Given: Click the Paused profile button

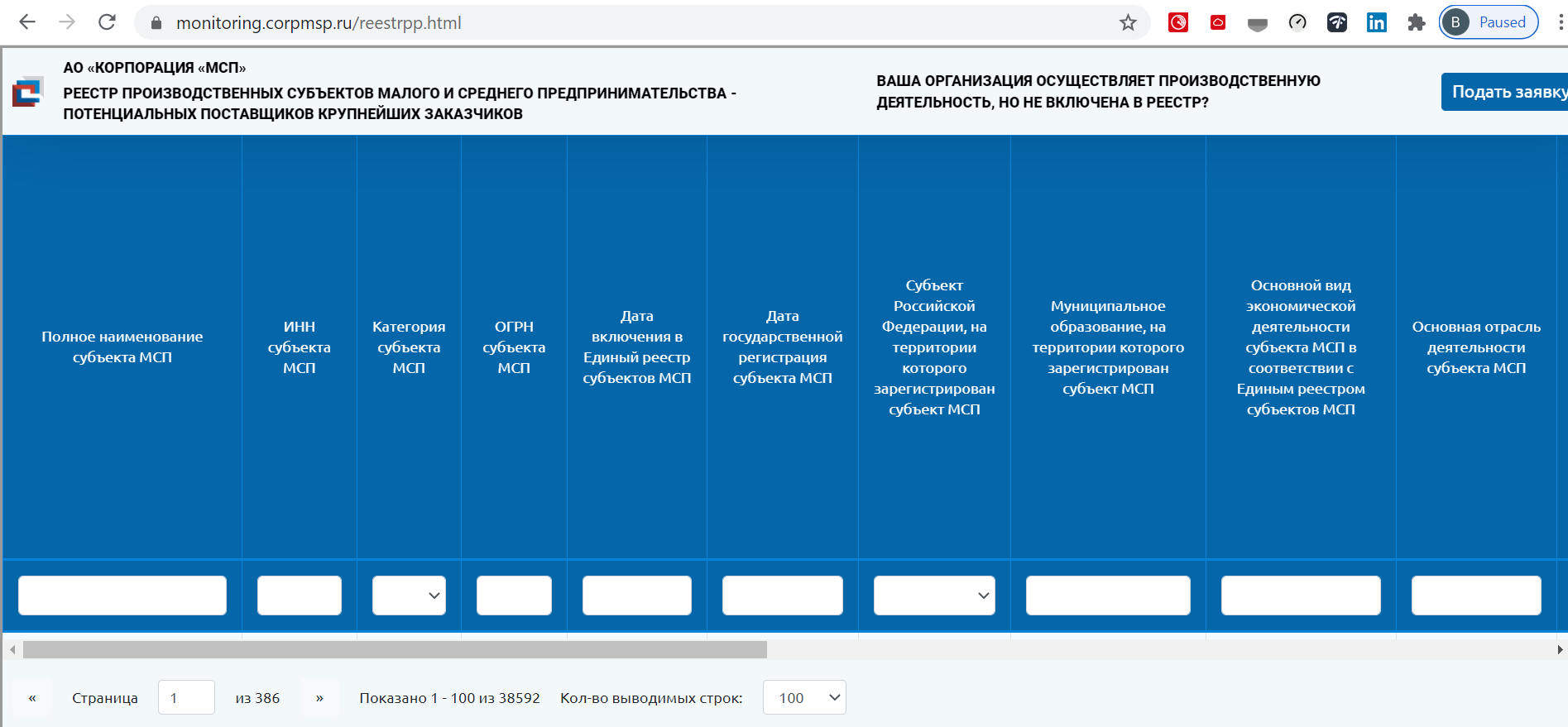Looking at the screenshot, I should point(1489,22).
